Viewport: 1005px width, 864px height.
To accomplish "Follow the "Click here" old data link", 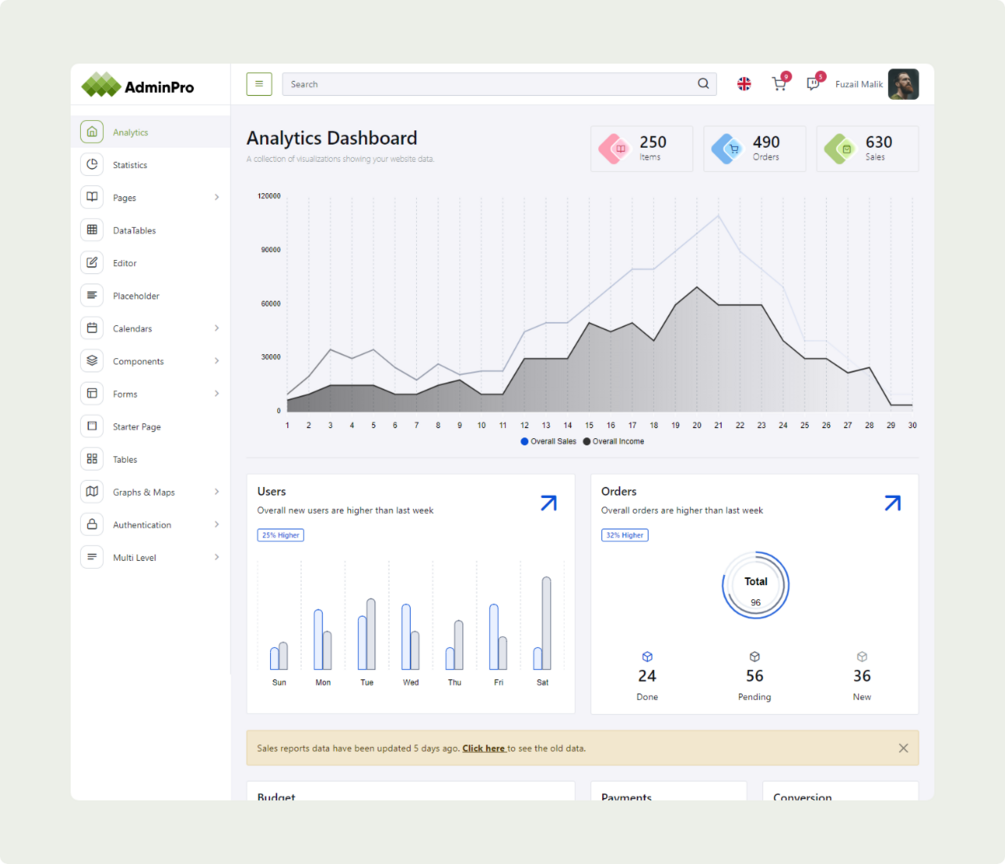I will point(484,748).
